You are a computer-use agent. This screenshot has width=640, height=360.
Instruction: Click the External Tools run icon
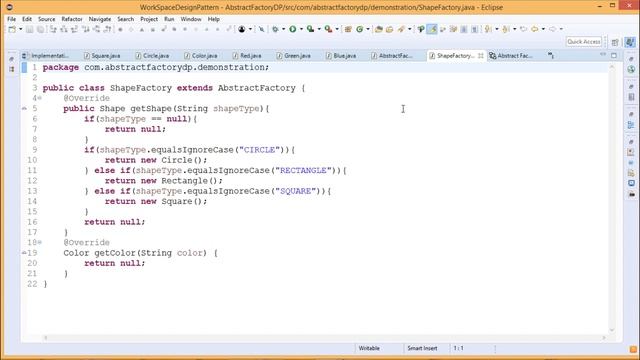click(328, 29)
